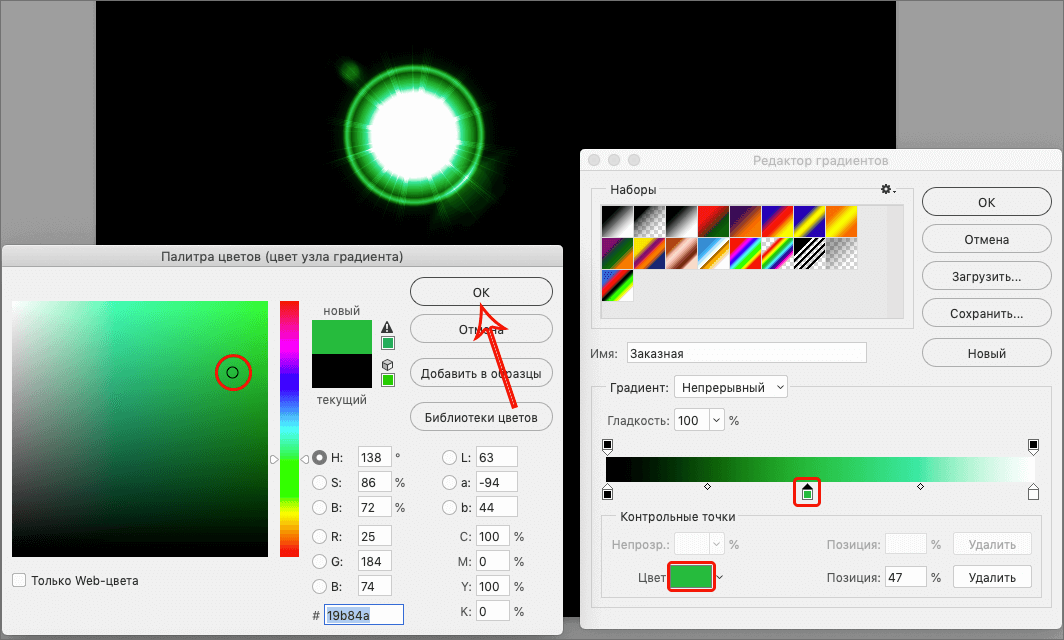The height and width of the screenshot is (640, 1064).
Task: Enable the Только Web-цвета checkbox
Action: coord(19,580)
